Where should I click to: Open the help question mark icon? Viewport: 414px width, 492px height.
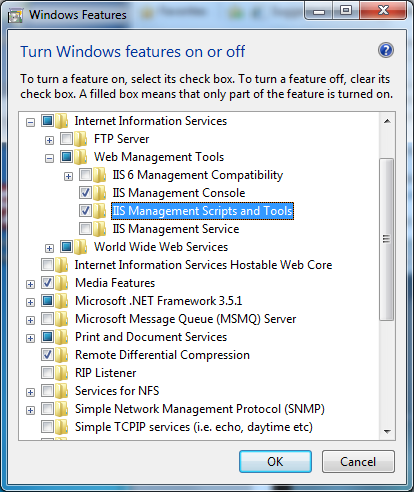click(386, 50)
